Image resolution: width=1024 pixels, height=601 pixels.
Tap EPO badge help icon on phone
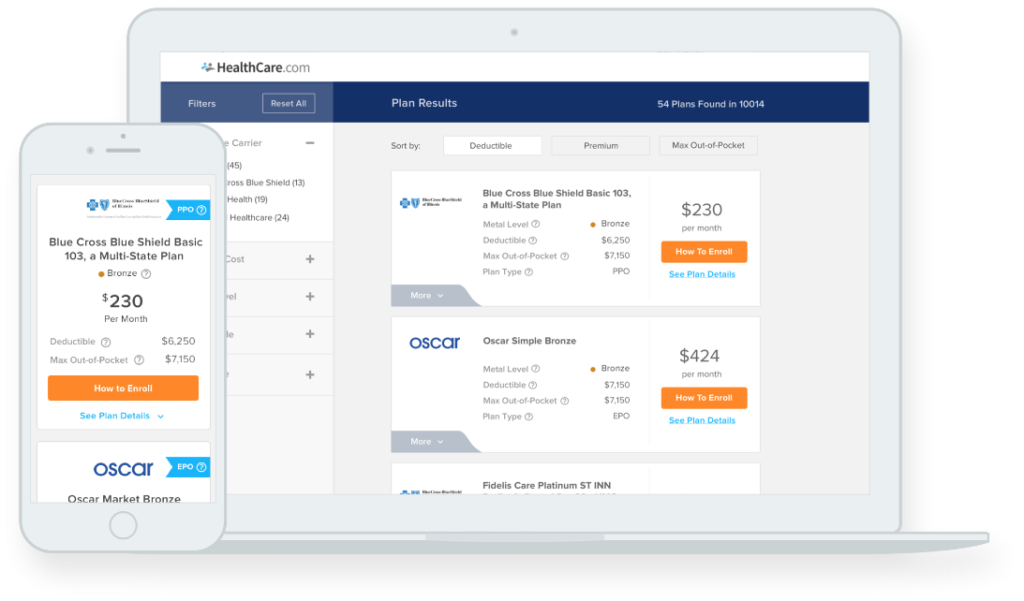[x=202, y=467]
